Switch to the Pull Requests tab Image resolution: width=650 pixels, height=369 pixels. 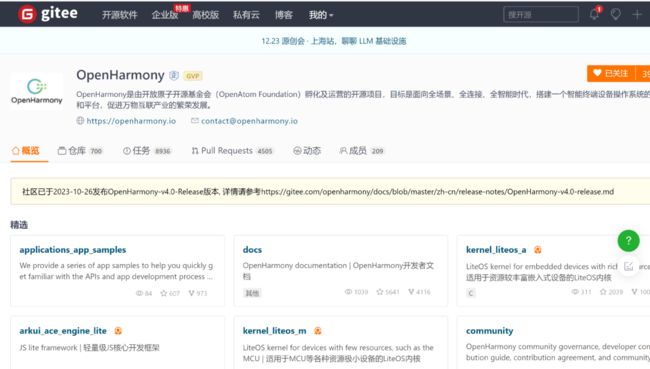tap(232, 151)
